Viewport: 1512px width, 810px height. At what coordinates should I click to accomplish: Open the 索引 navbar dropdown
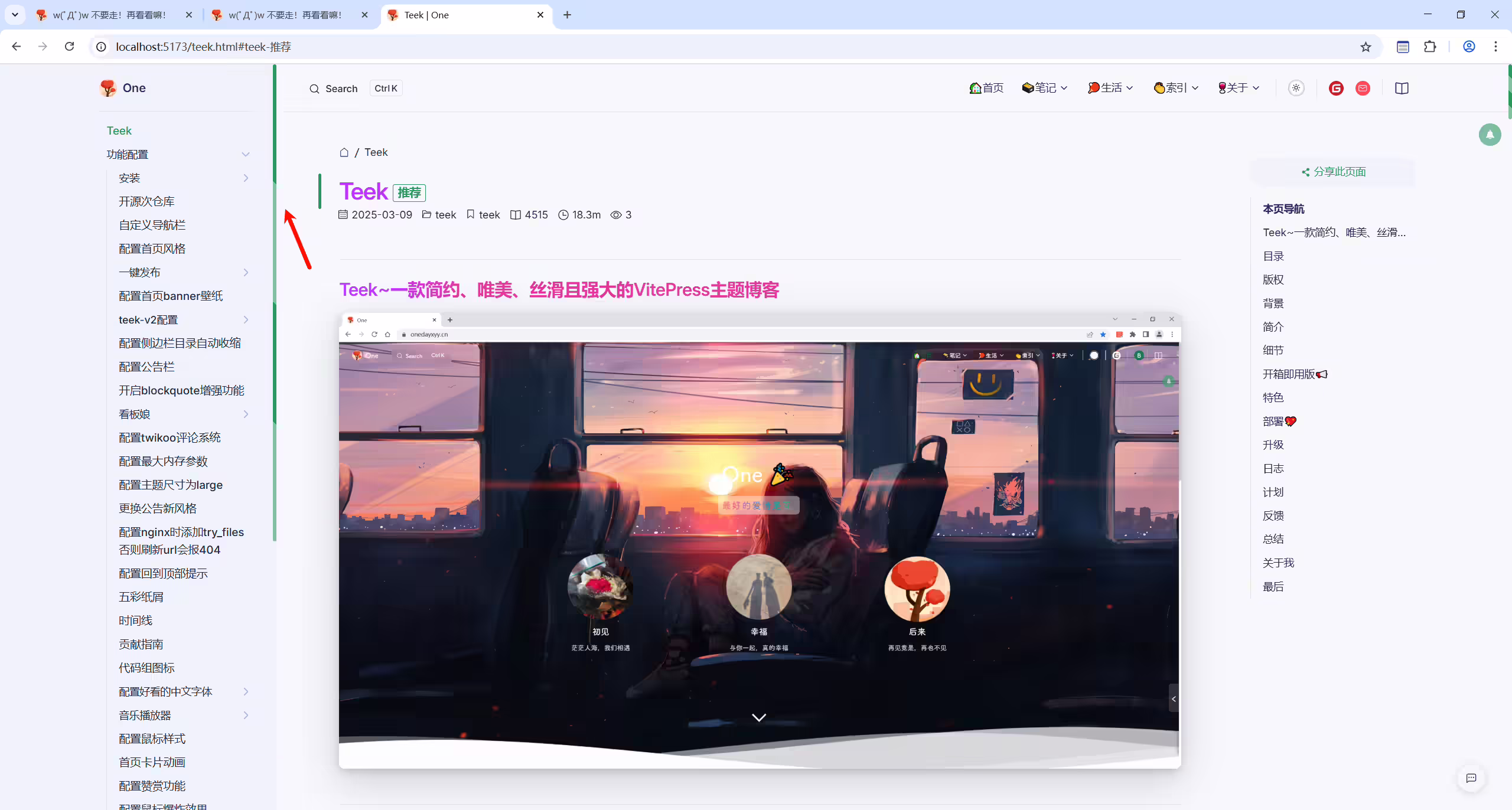(x=1176, y=88)
